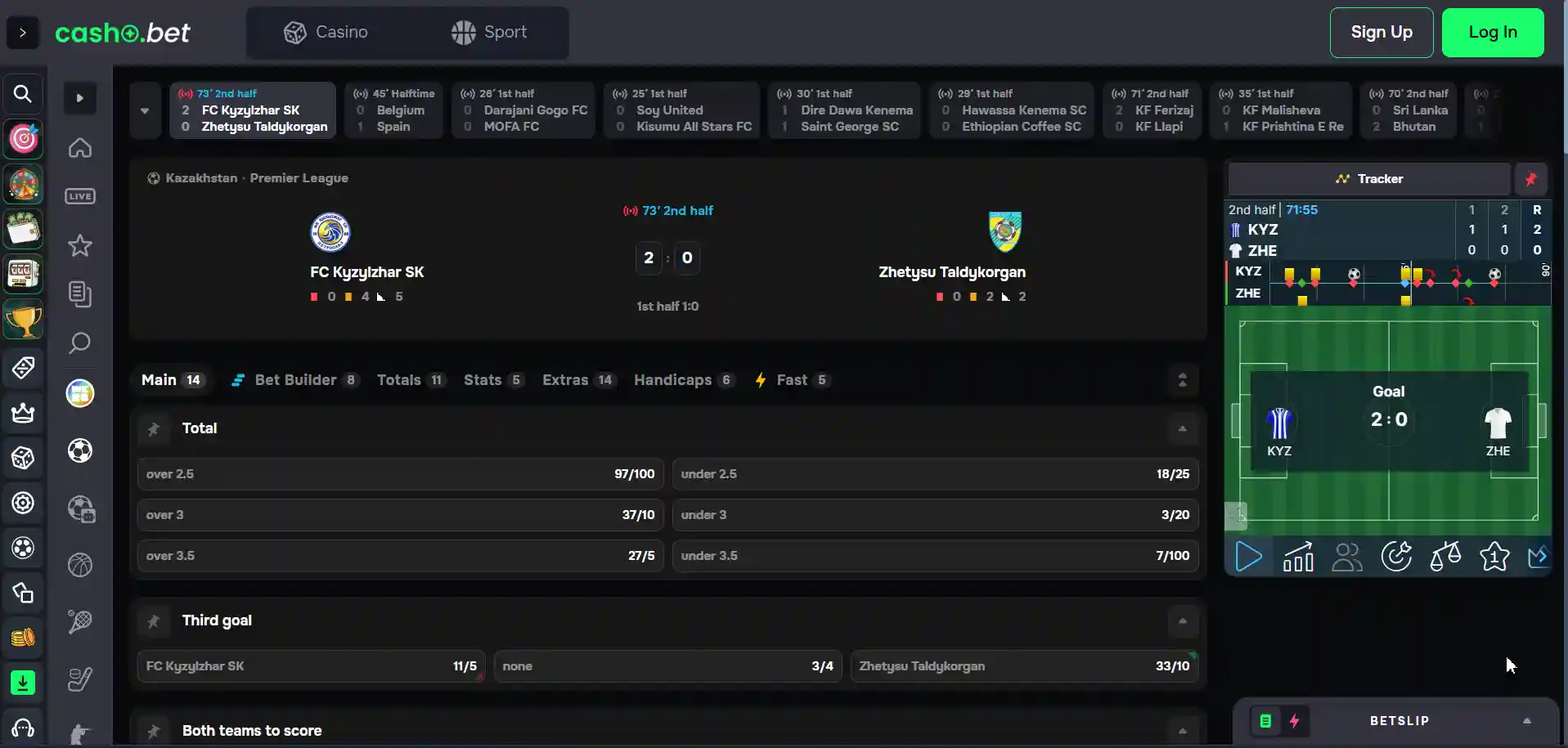Click the Log In button
The image size is (1568, 748).
click(x=1493, y=33)
